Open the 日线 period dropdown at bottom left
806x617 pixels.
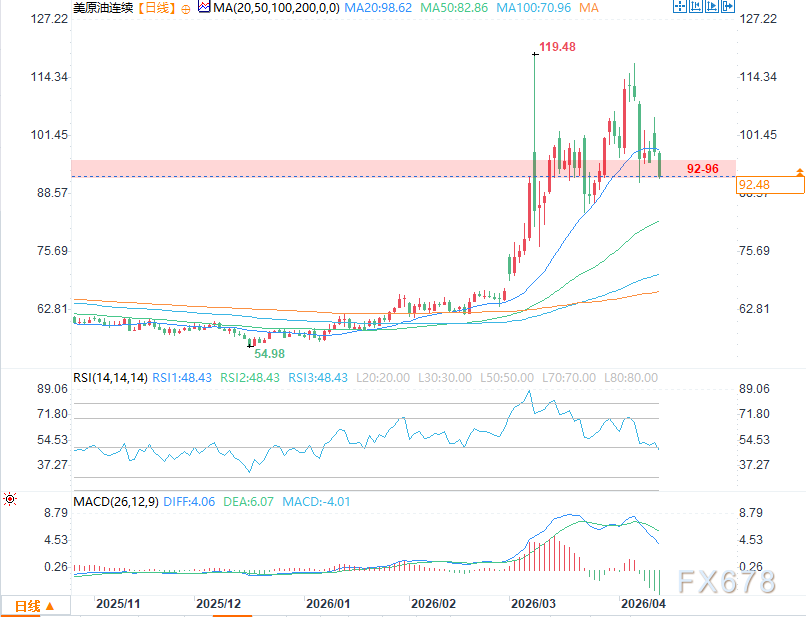pyautogui.click(x=35, y=606)
